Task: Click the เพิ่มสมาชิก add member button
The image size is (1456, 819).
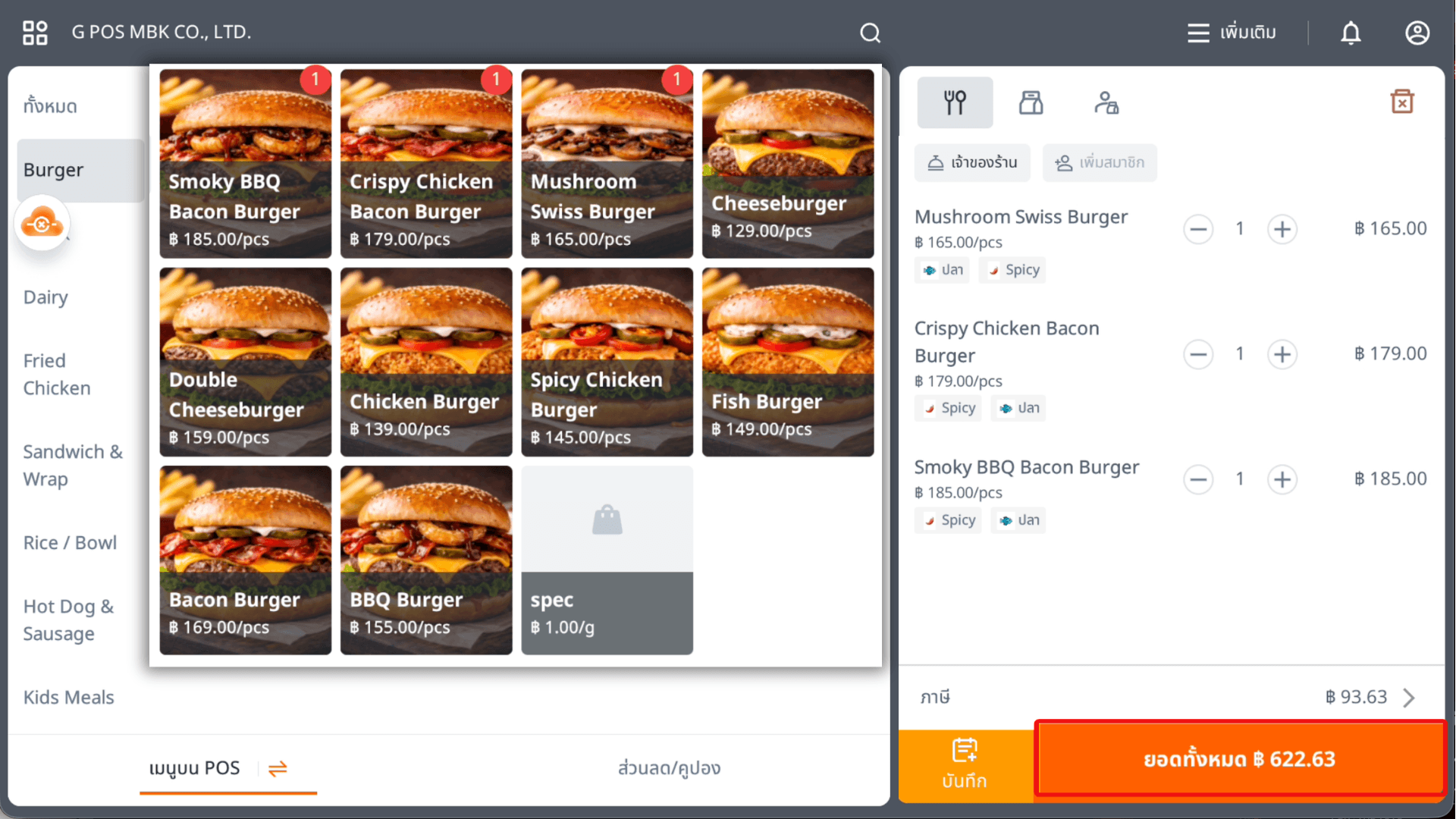Action: pos(1100,163)
